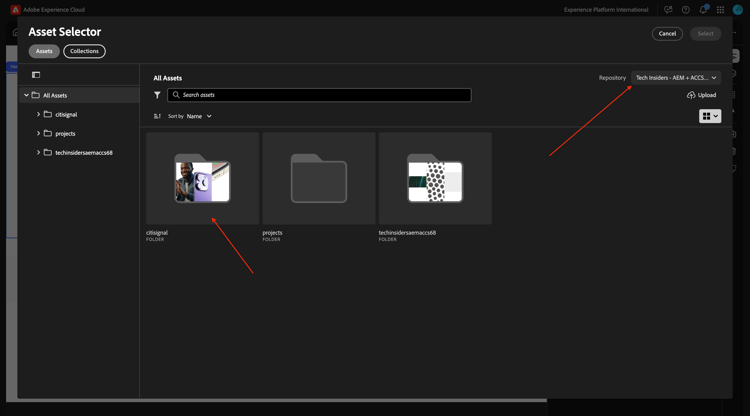Viewport: 750px width, 416px height.
Task: Click the Adobe logo icon
Action: click(x=15, y=10)
